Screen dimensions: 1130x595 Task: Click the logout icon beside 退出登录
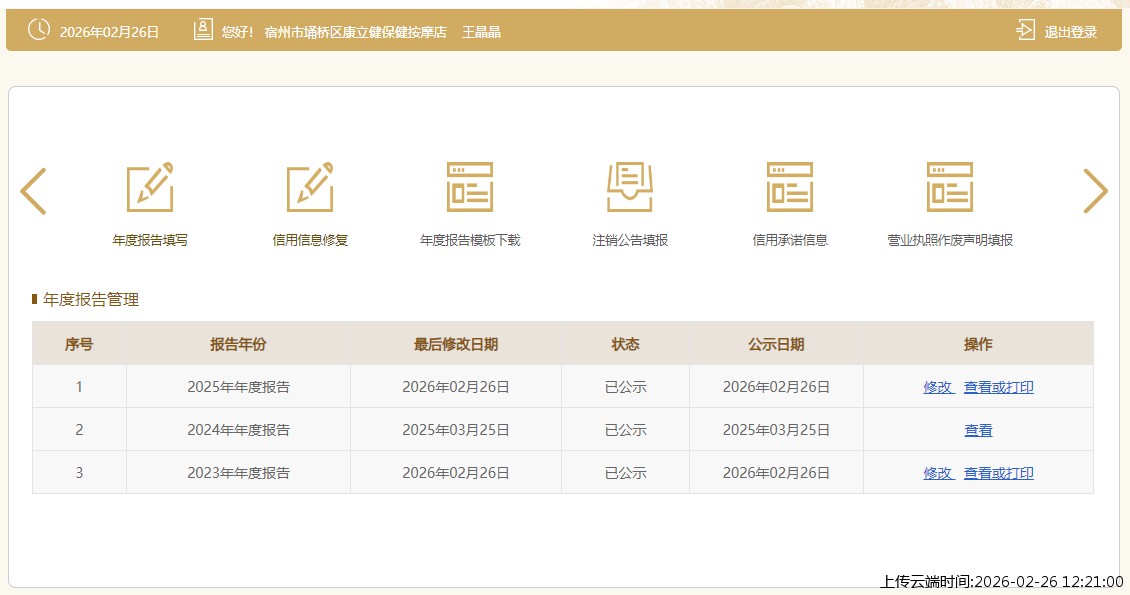1025,31
